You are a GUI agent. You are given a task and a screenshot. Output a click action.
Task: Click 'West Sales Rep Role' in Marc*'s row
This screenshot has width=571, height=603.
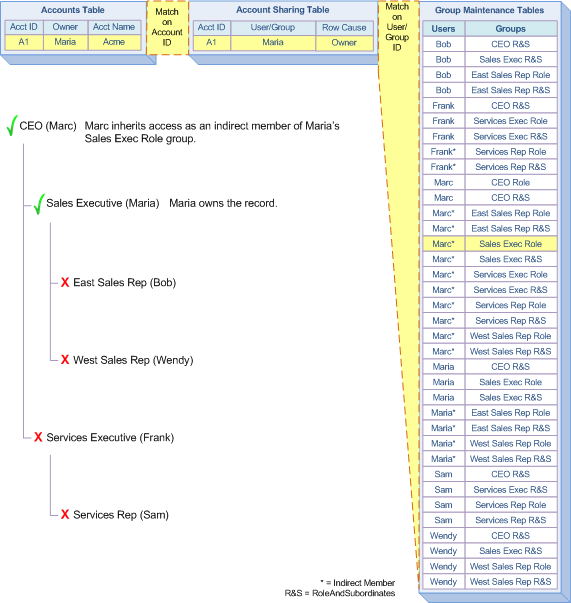click(511, 336)
